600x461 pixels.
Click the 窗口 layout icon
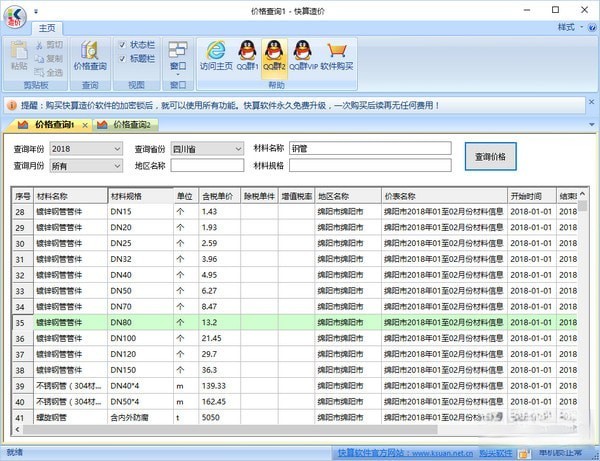[x=177, y=49]
